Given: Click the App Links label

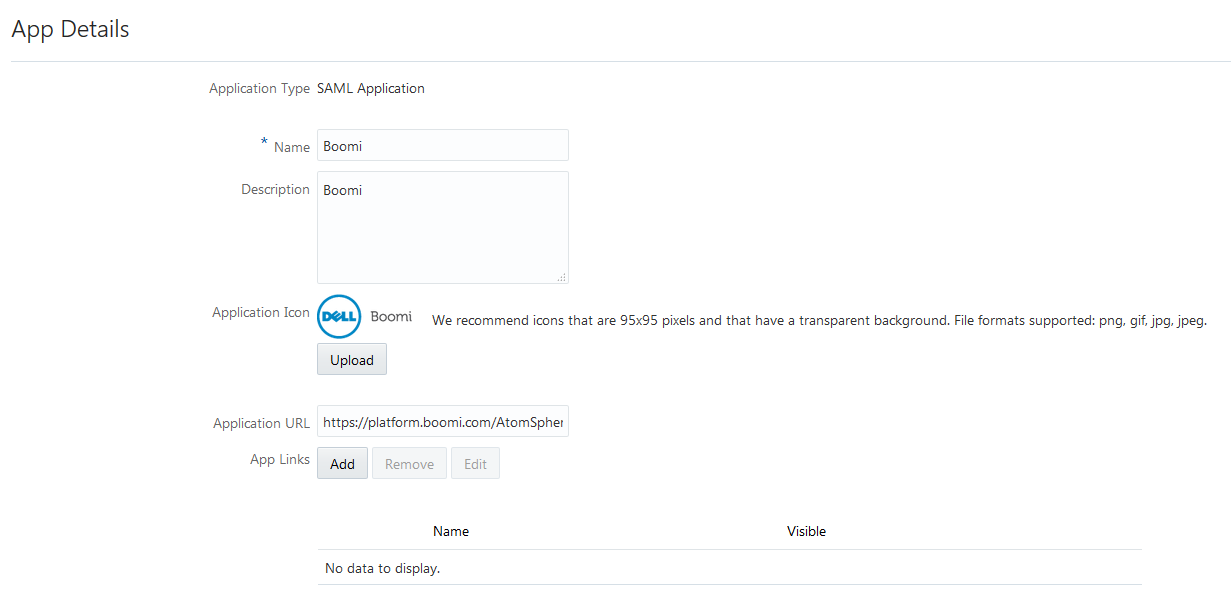Looking at the screenshot, I should [280, 458].
